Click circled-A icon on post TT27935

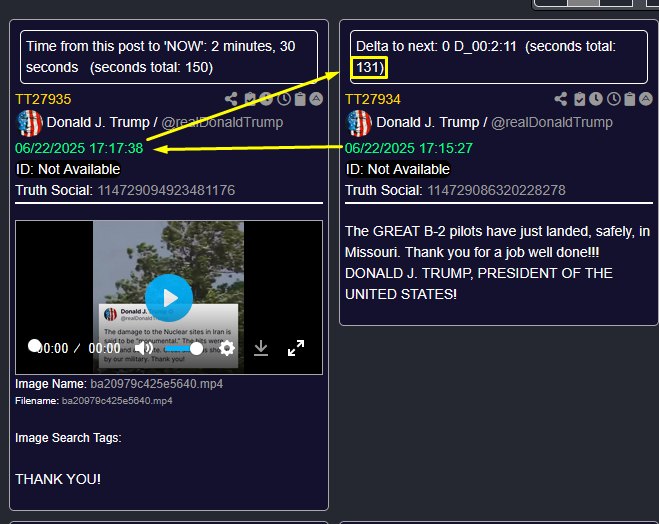316,99
